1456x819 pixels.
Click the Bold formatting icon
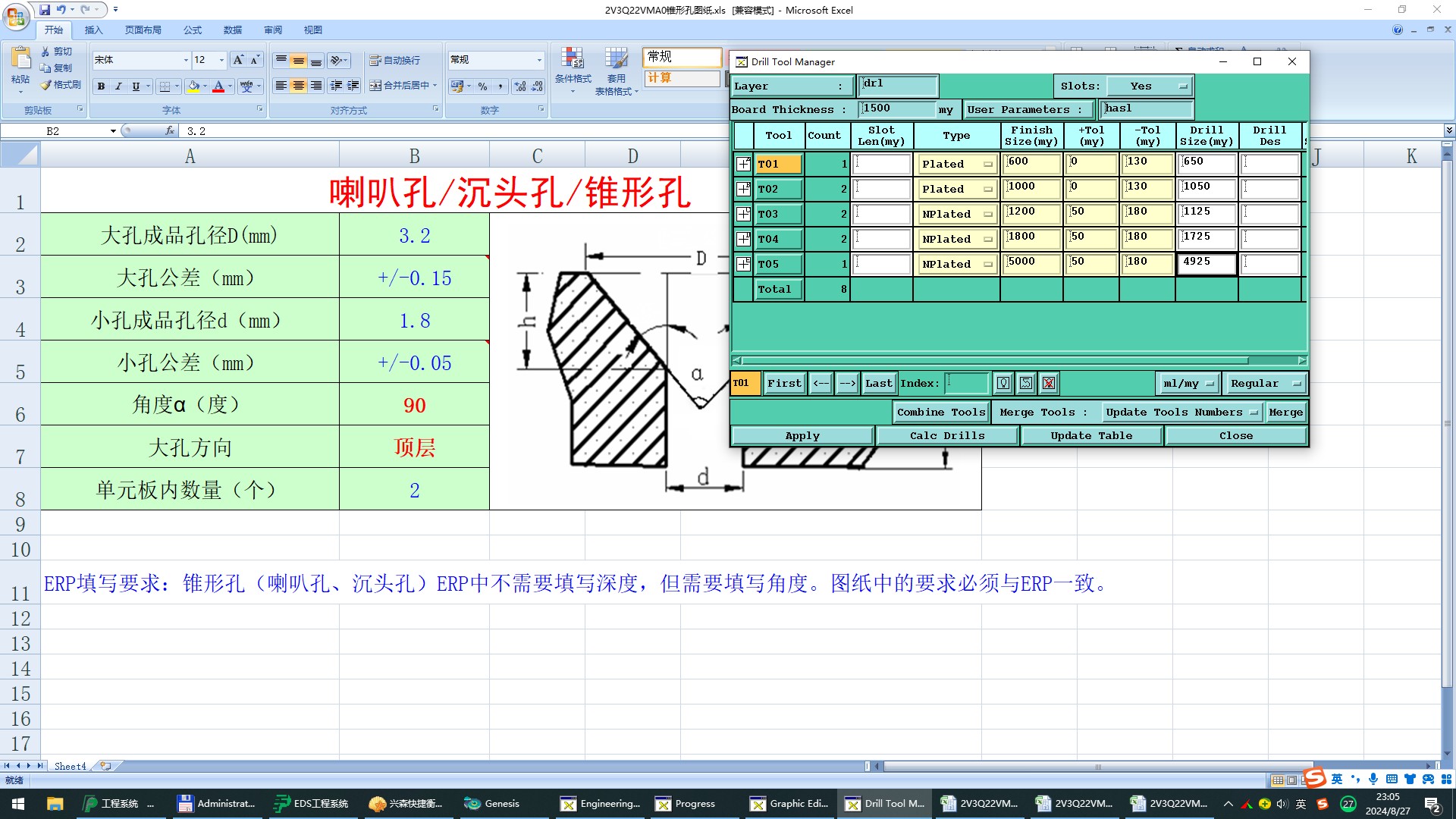pyautogui.click(x=101, y=86)
